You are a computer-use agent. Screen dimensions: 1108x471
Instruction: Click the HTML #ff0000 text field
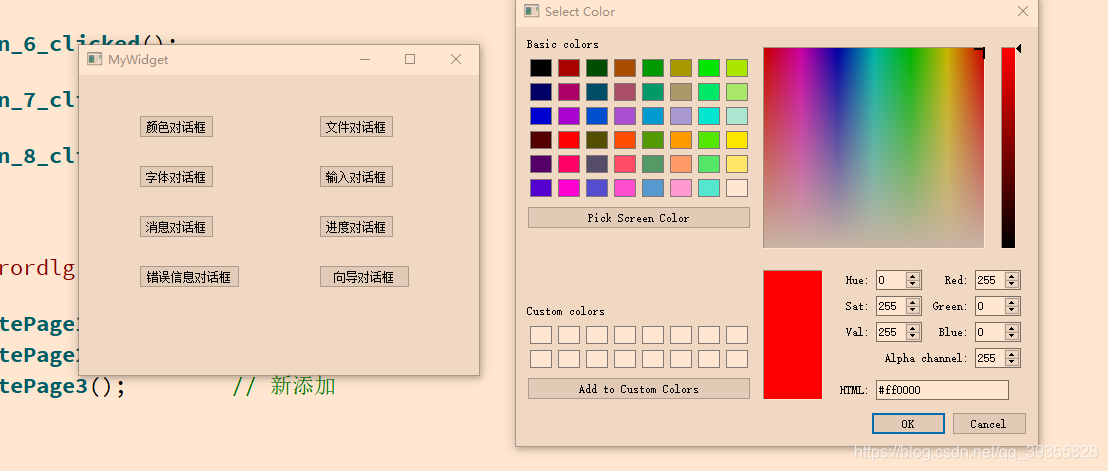(x=942, y=390)
